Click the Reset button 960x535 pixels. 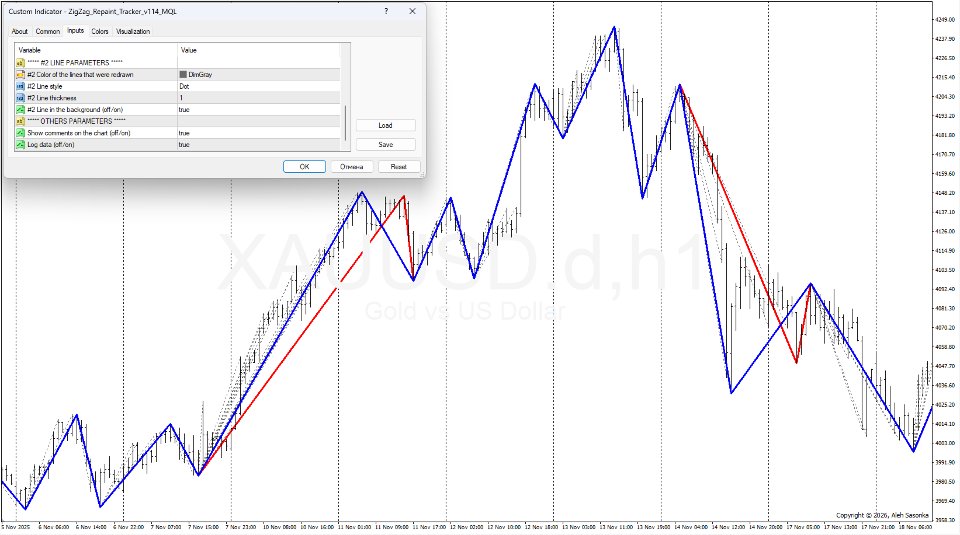click(x=399, y=166)
